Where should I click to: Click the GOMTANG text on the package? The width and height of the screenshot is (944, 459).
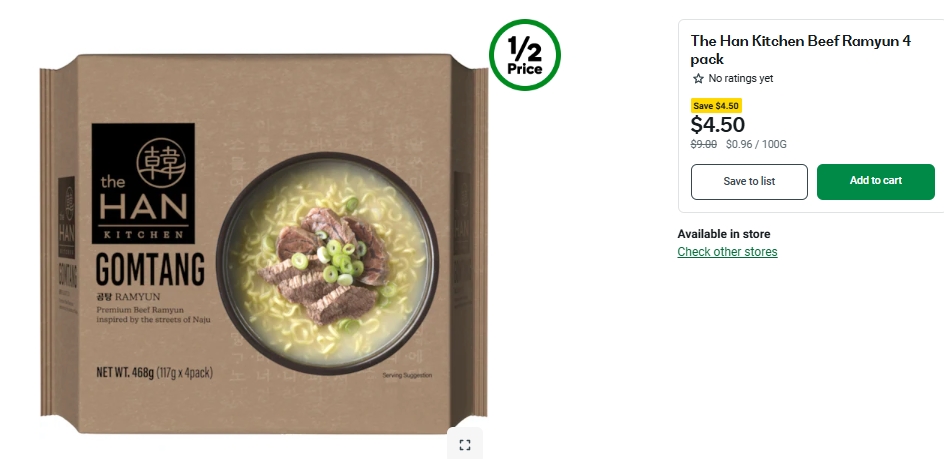pos(150,270)
